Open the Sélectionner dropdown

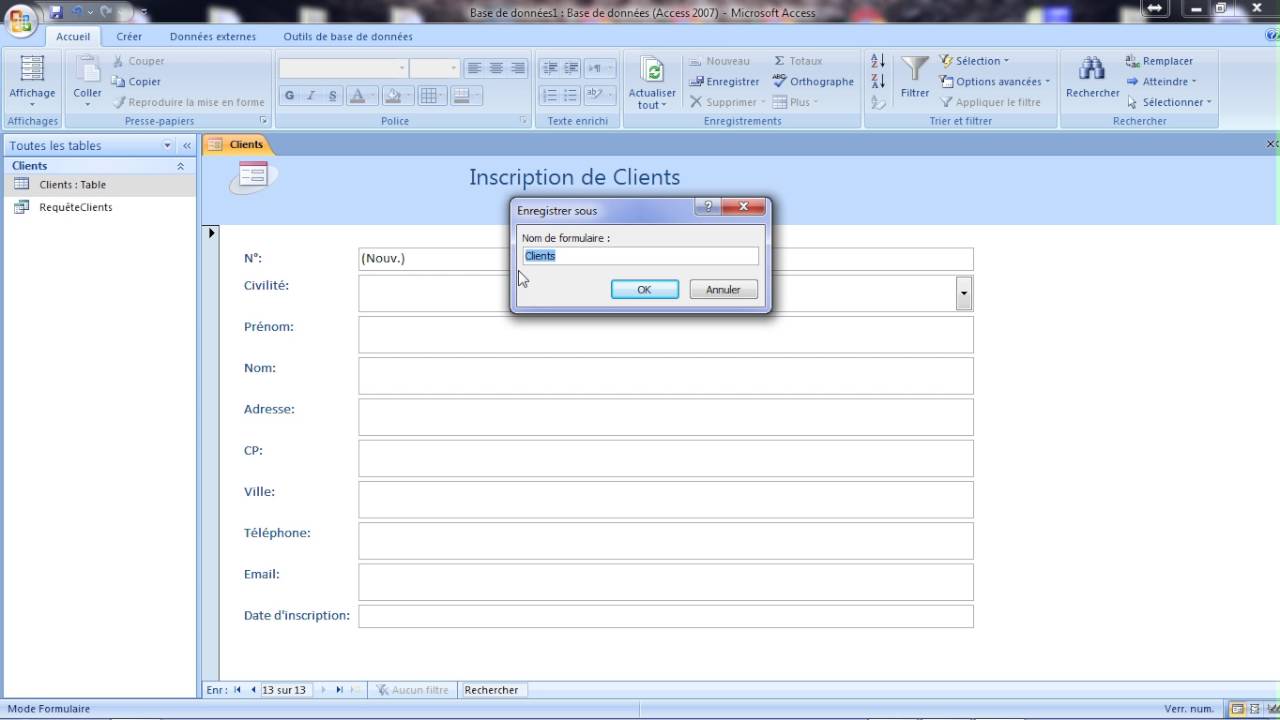(1169, 102)
